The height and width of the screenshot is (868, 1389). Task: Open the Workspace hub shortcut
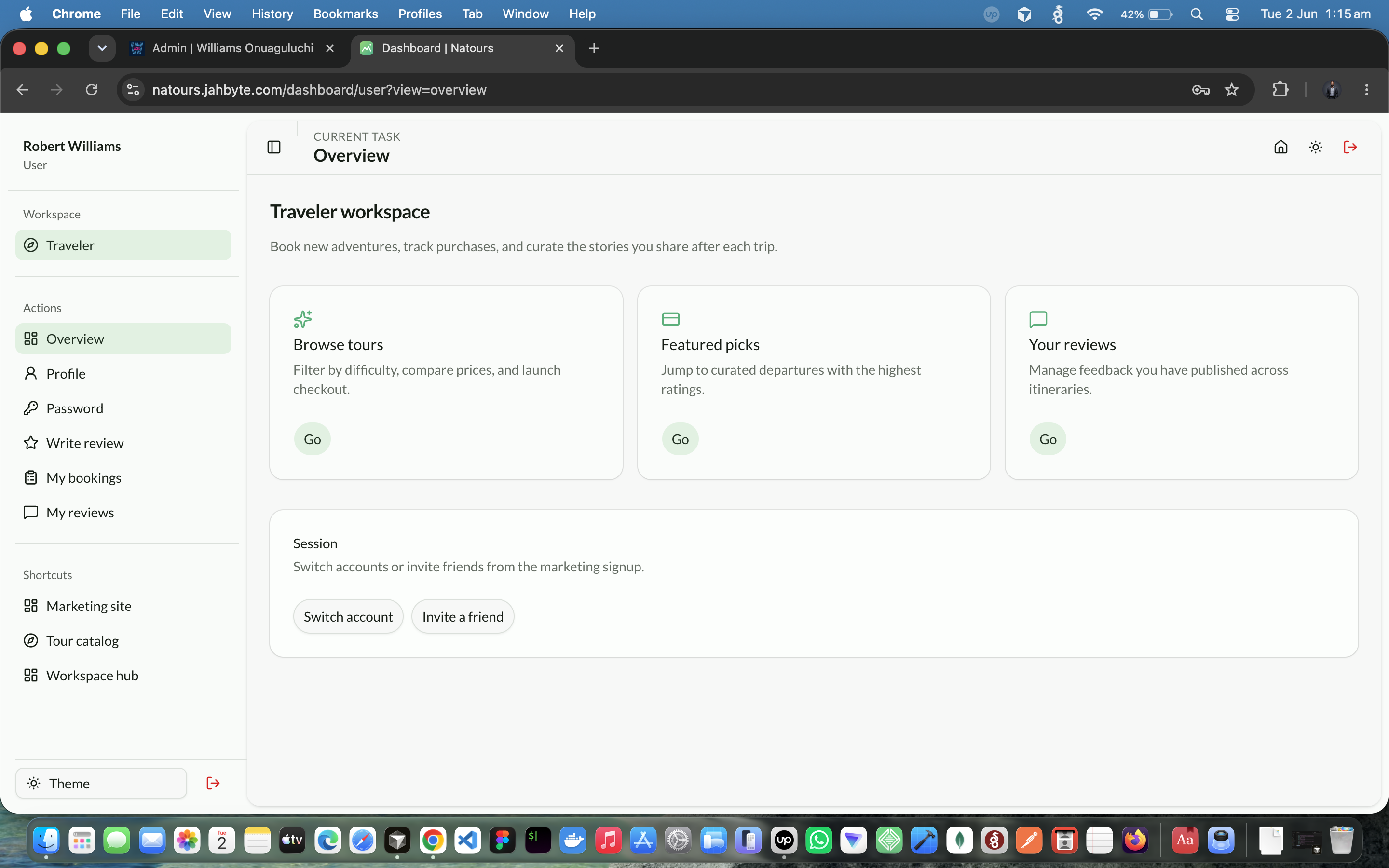coord(123,675)
